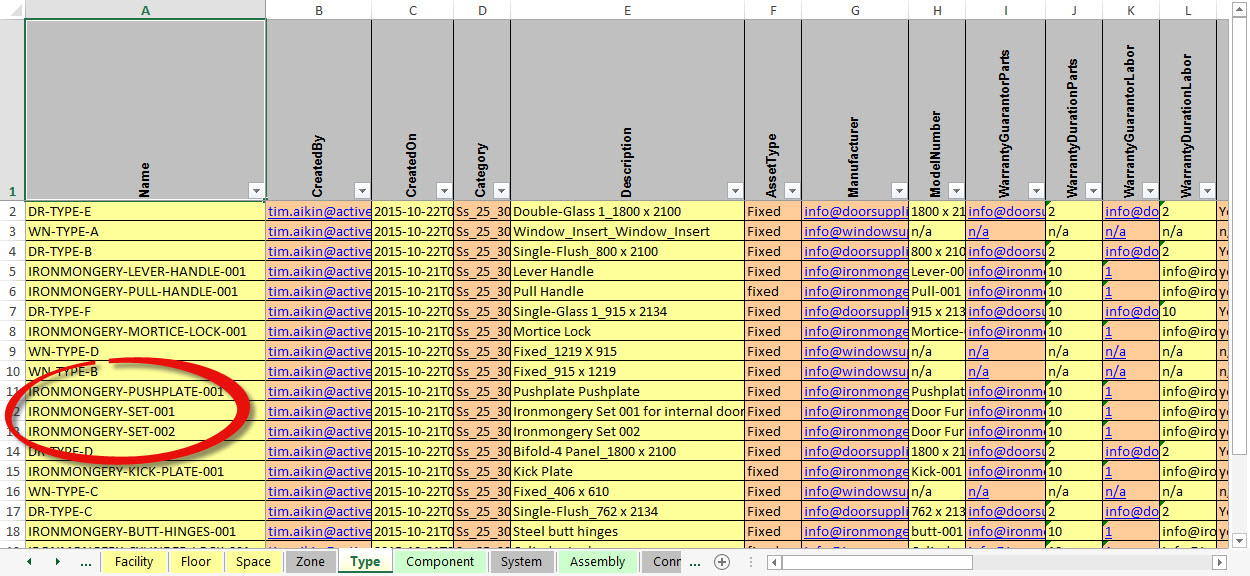The image size is (1250, 576).
Task: Open the Manufacturer filter dropdown
Action: [898, 191]
